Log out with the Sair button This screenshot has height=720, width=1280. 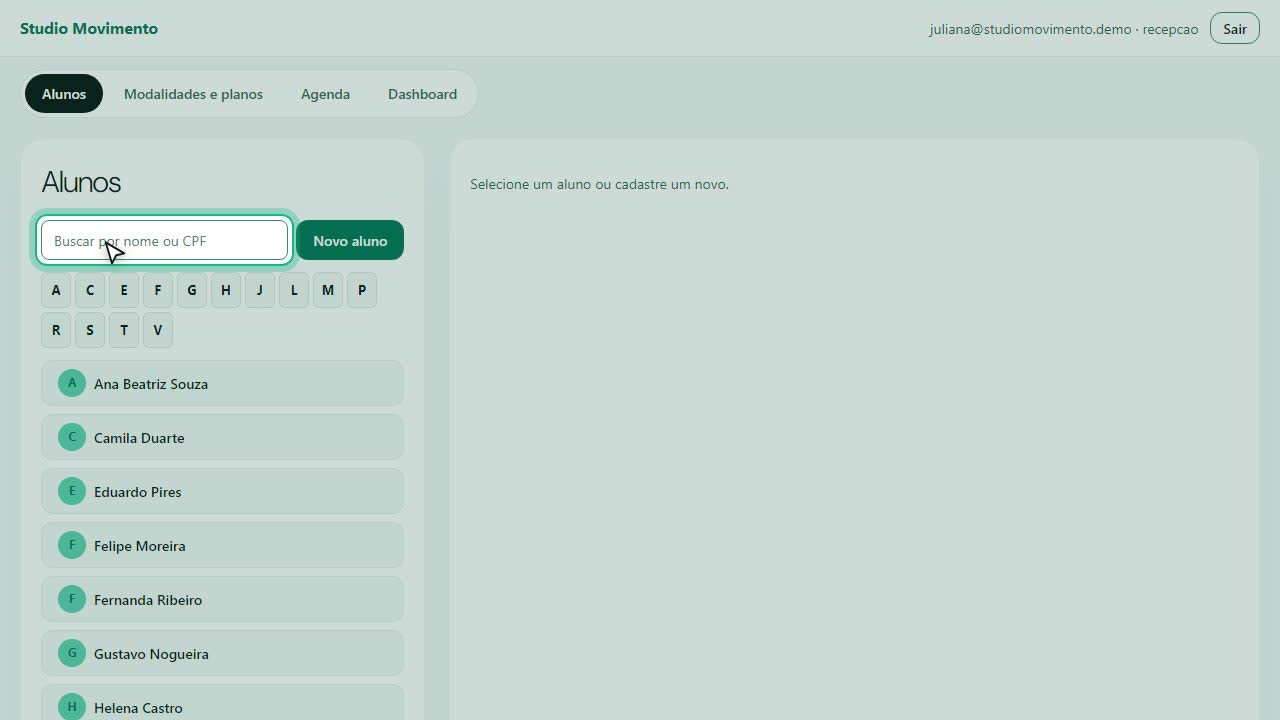tap(1235, 28)
